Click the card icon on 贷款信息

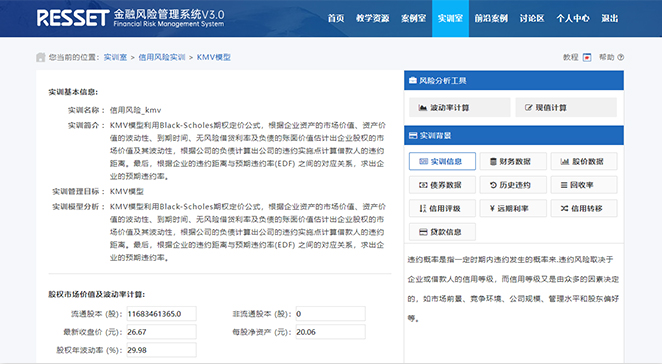[x=423, y=232]
